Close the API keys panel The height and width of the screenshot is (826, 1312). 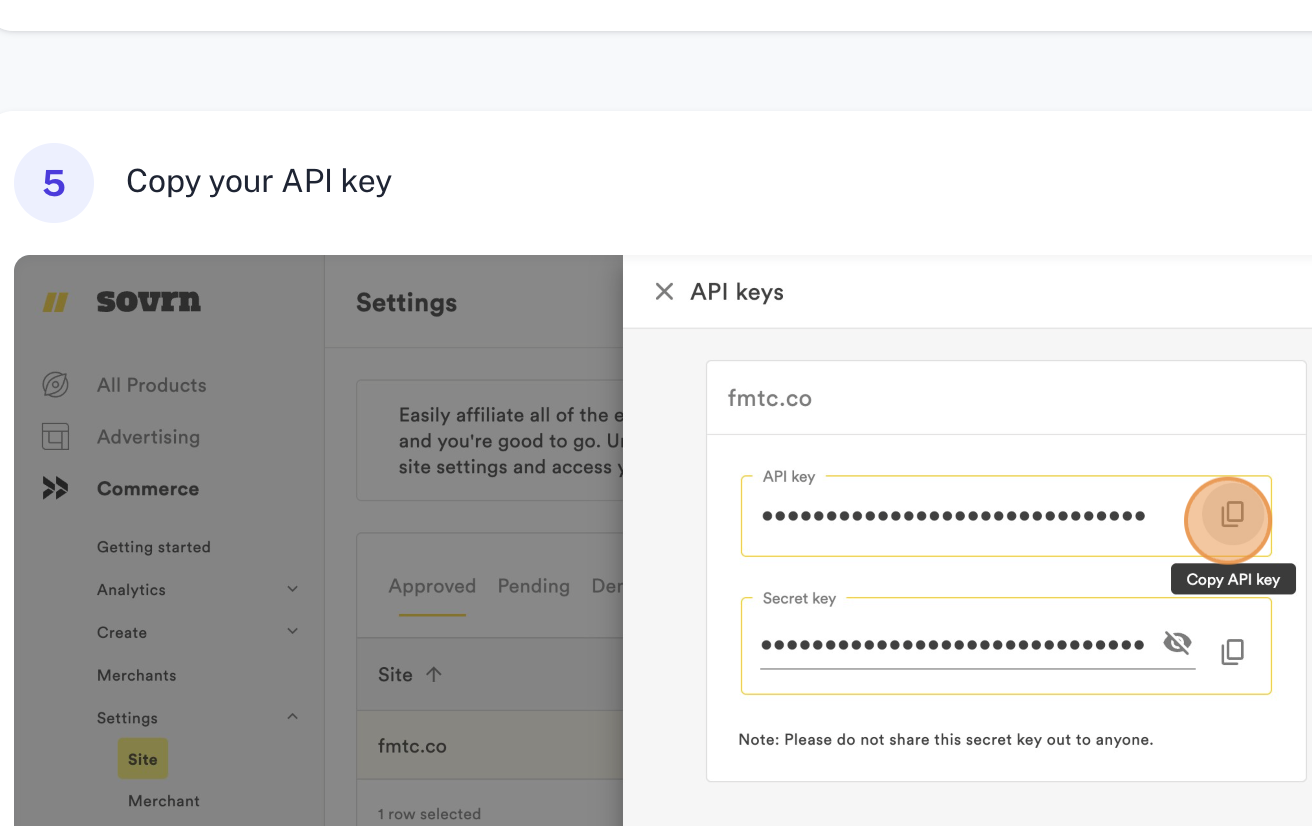click(x=664, y=291)
